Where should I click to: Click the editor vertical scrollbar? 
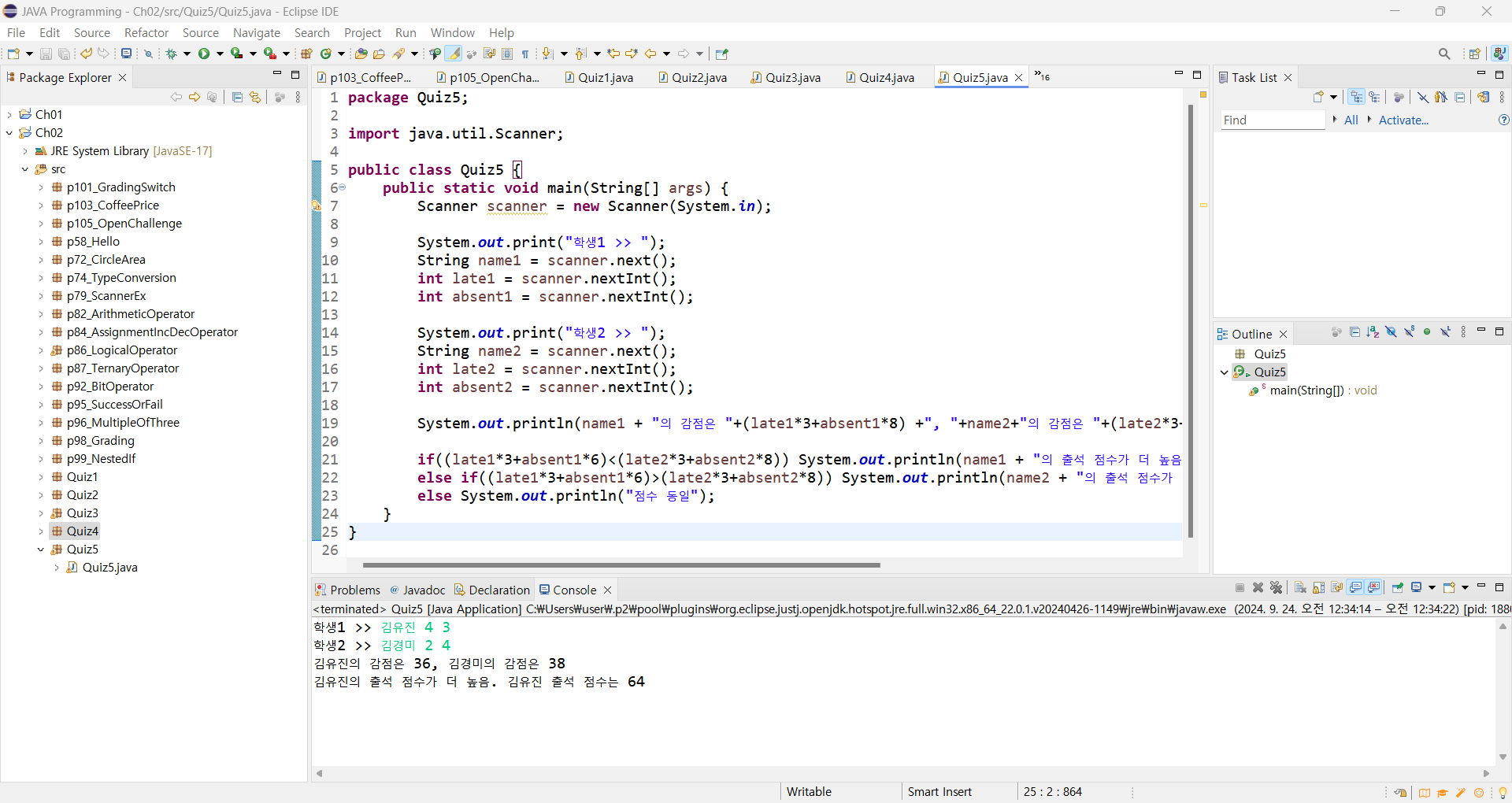1191,320
